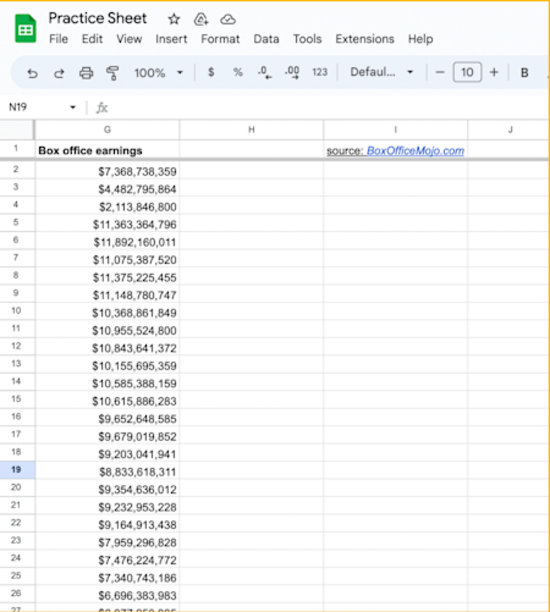This screenshot has width=550, height=612.
Task: Click cell with $2,113,846,800
Action: pos(107,206)
